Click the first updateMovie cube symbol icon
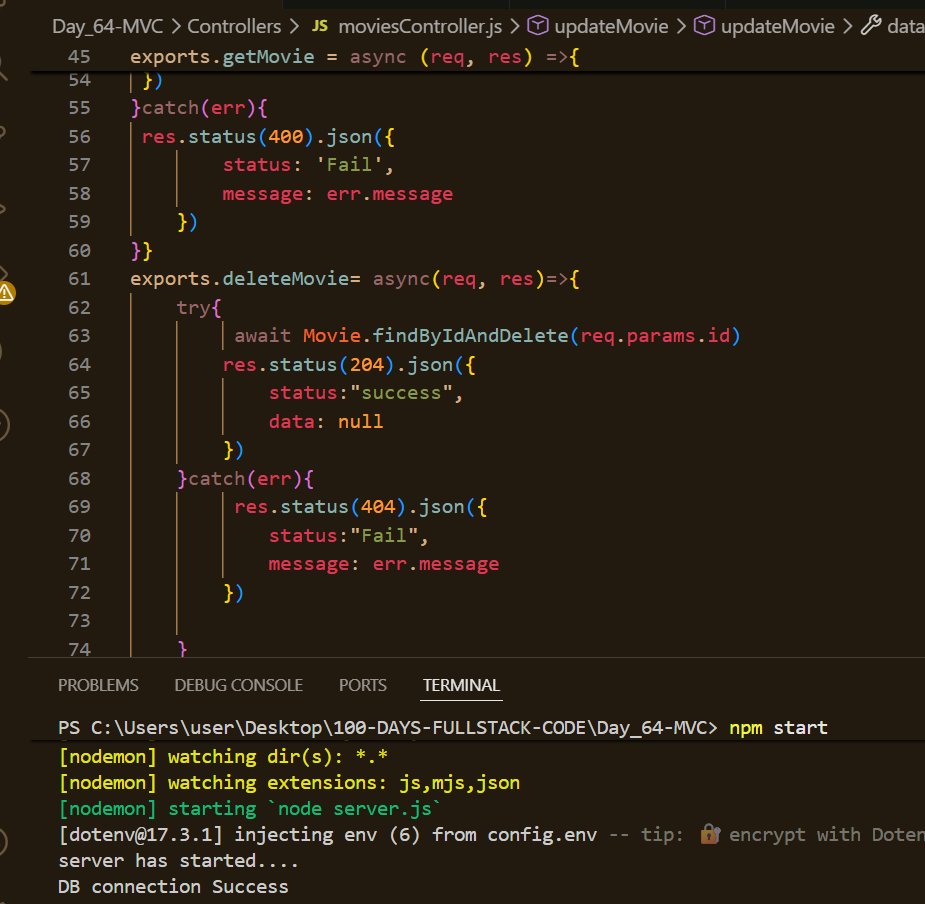Screen dimensions: 925x904 537,26
